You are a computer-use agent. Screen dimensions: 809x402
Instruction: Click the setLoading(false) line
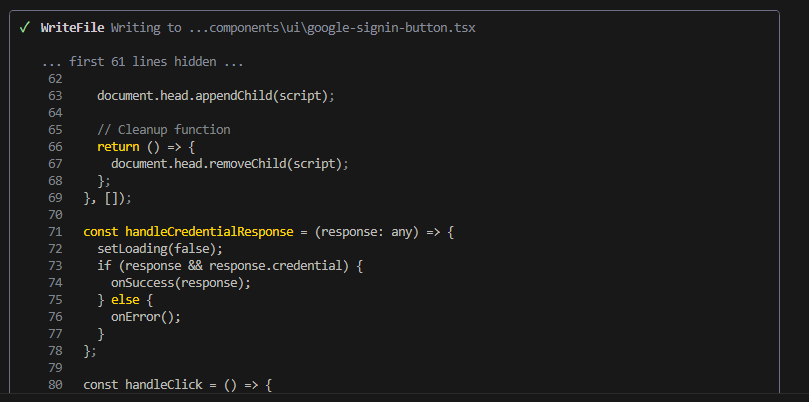160,249
